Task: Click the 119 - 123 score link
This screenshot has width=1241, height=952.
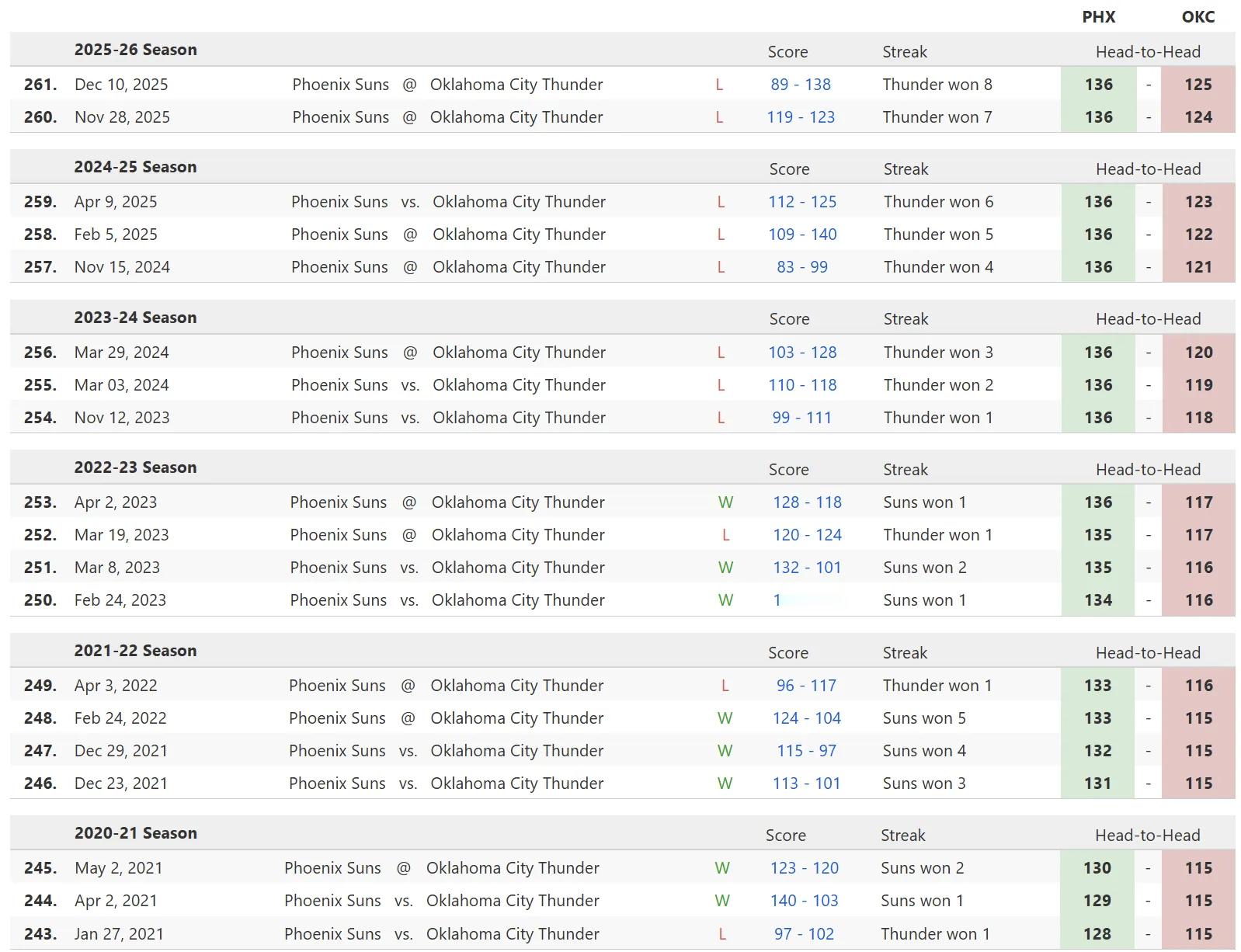Action: tap(800, 117)
